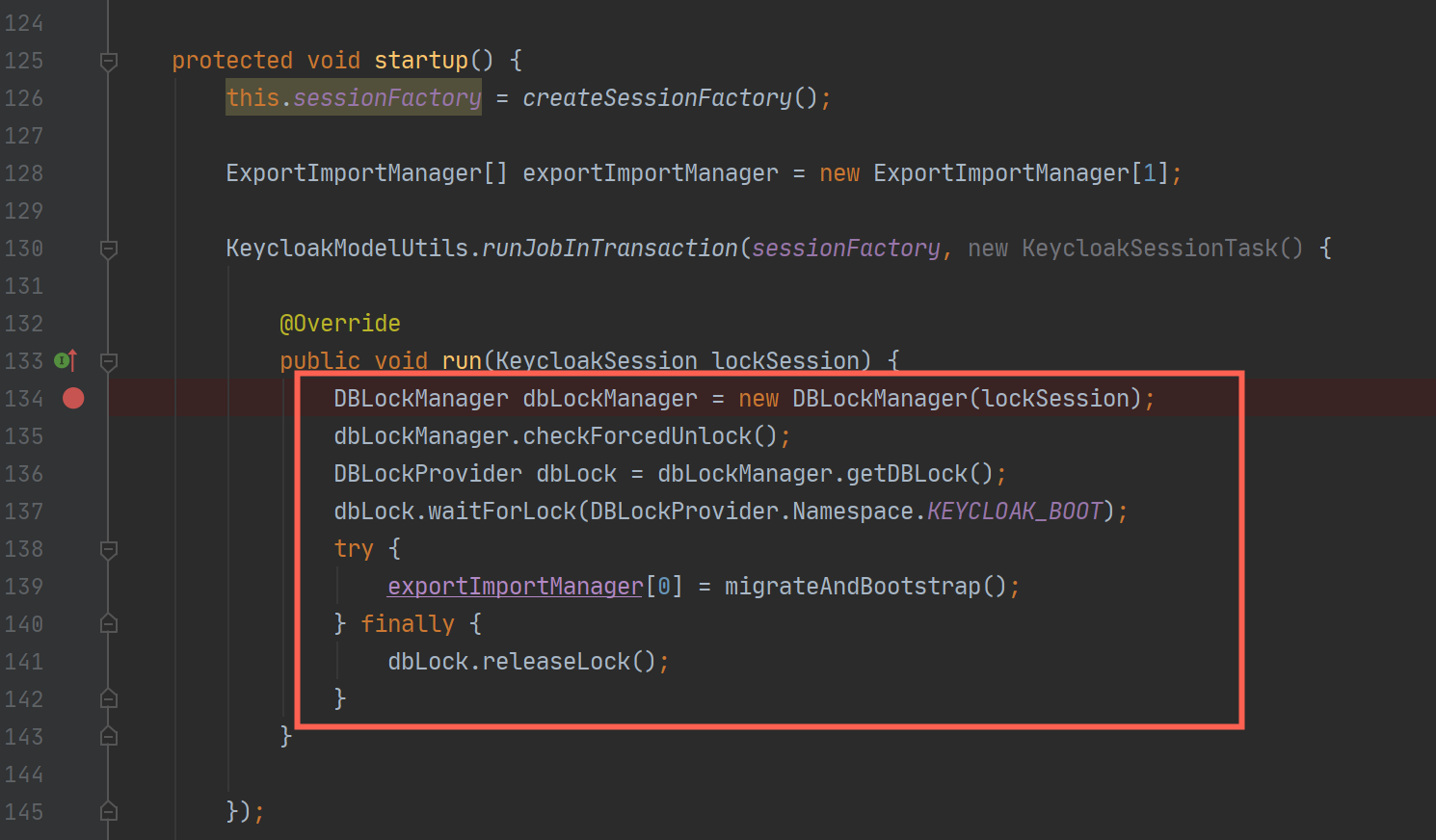Viewport: 1436px width, 840px height.
Task: Click the @Override annotation
Action: (x=340, y=324)
